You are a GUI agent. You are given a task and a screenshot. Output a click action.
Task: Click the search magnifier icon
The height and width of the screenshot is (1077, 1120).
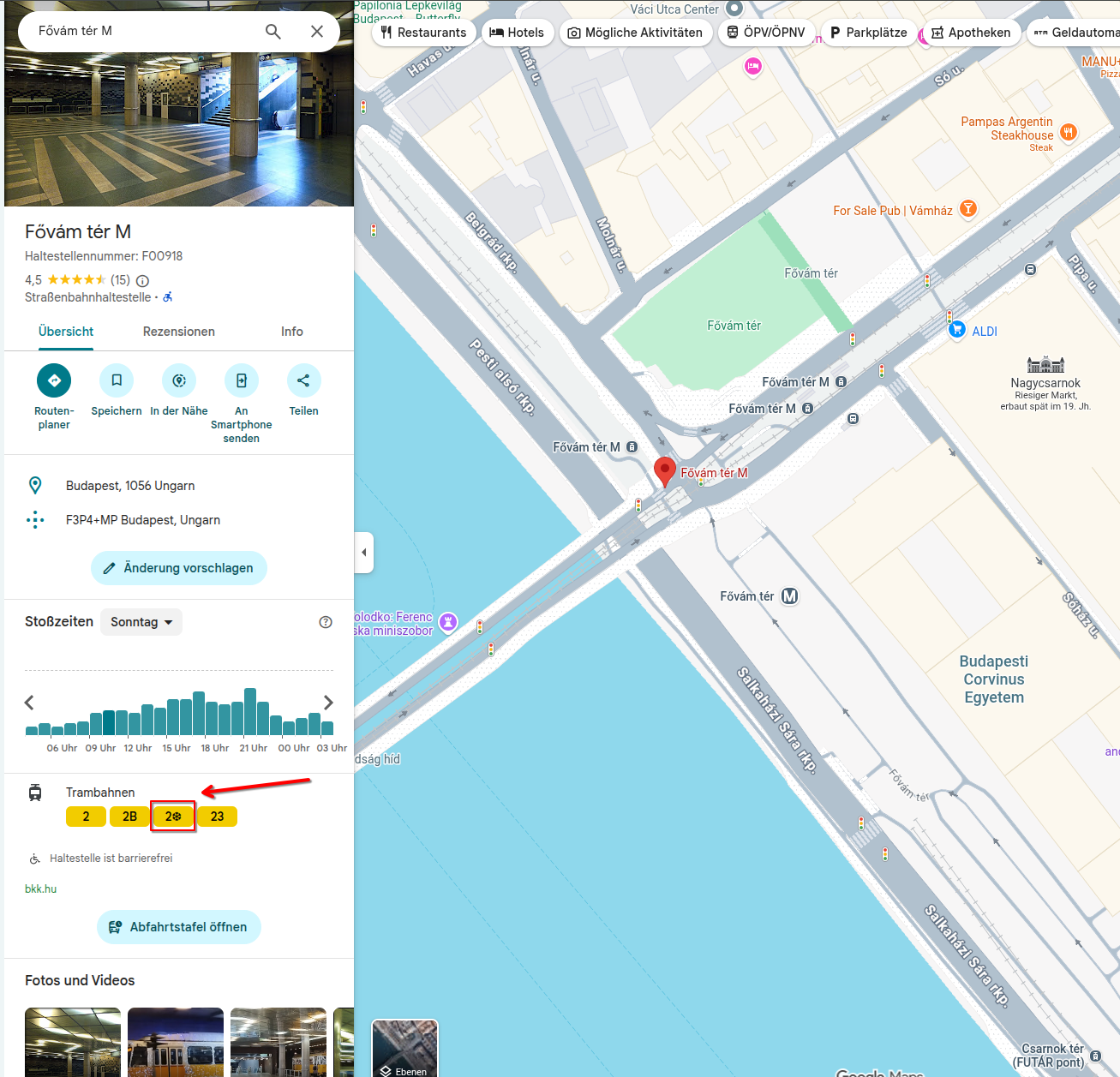pyautogui.click(x=273, y=32)
